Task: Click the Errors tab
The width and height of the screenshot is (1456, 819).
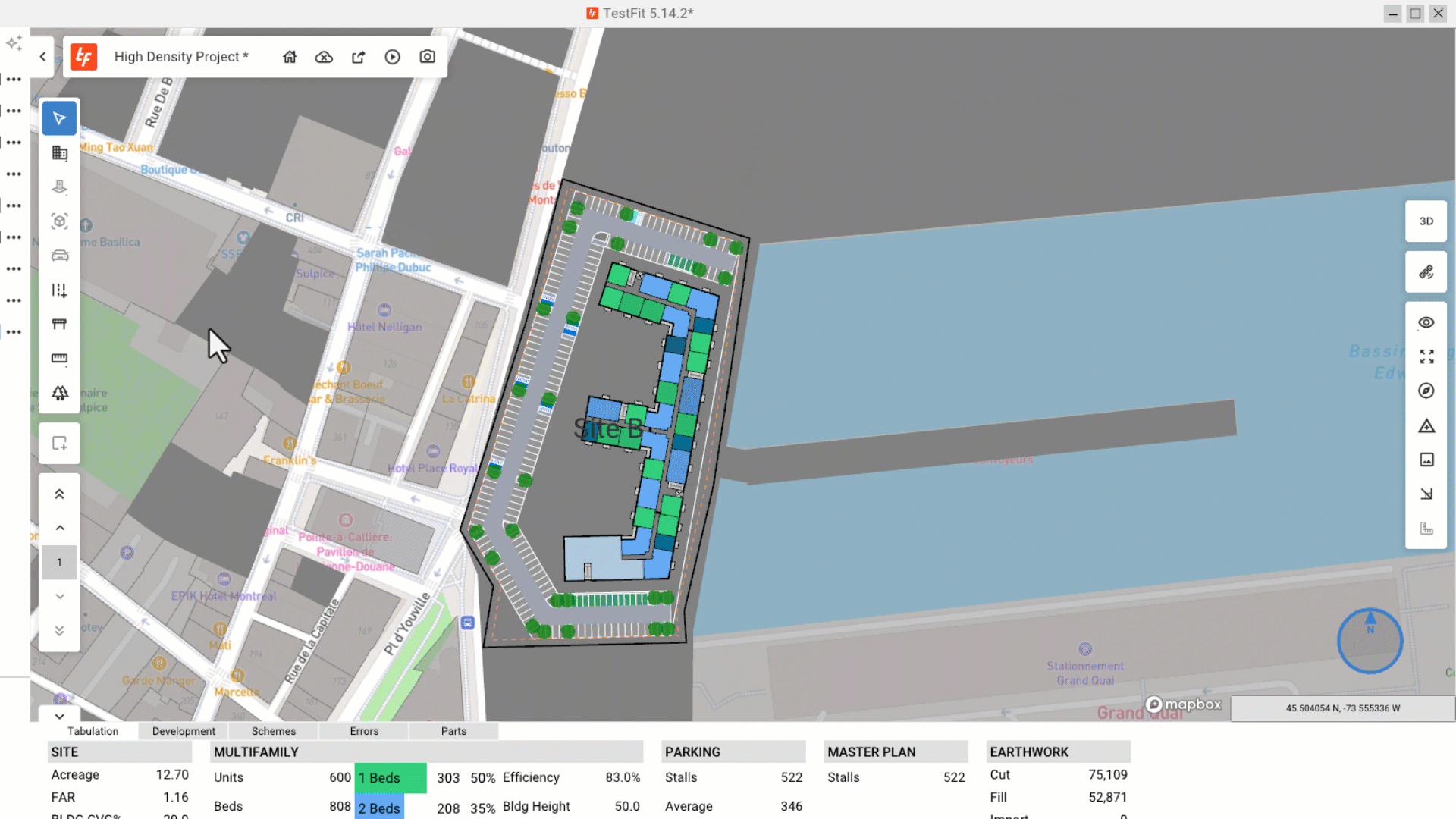Action: tap(364, 731)
